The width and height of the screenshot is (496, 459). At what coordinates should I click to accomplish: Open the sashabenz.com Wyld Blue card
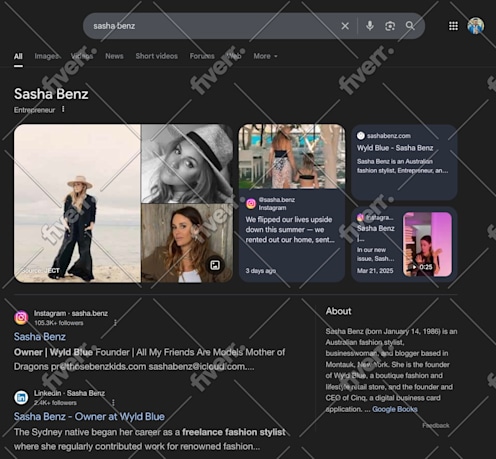(404, 162)
